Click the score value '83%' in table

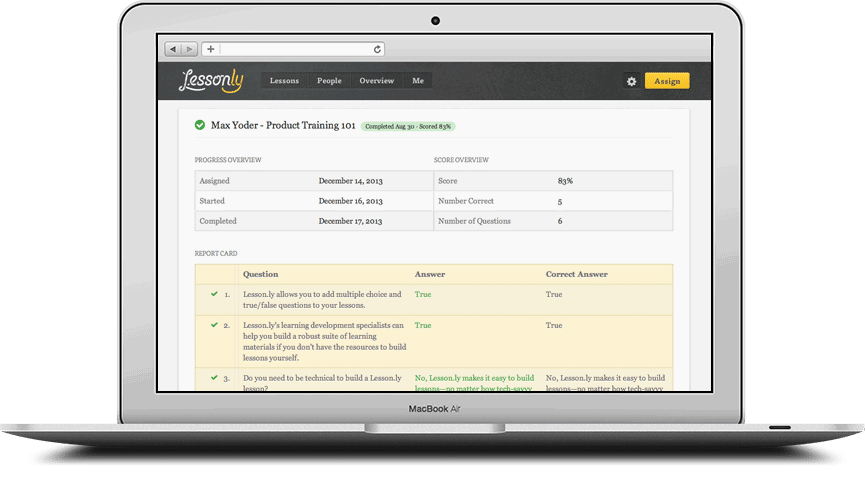[565, 181]
